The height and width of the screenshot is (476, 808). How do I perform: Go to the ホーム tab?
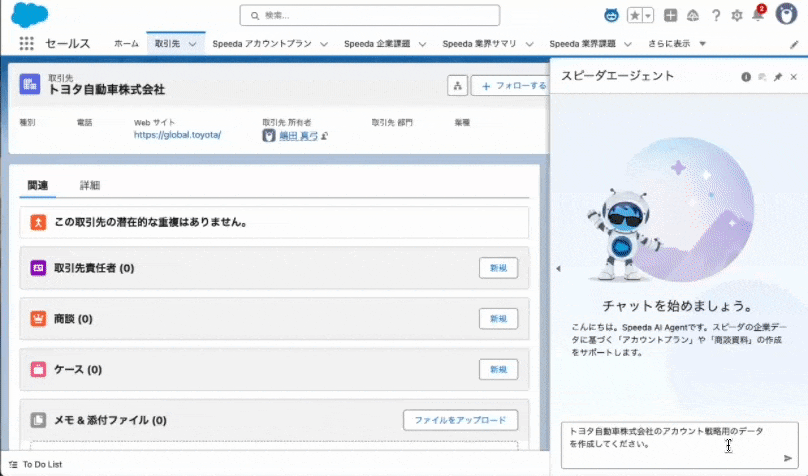[x=126, y=44]
